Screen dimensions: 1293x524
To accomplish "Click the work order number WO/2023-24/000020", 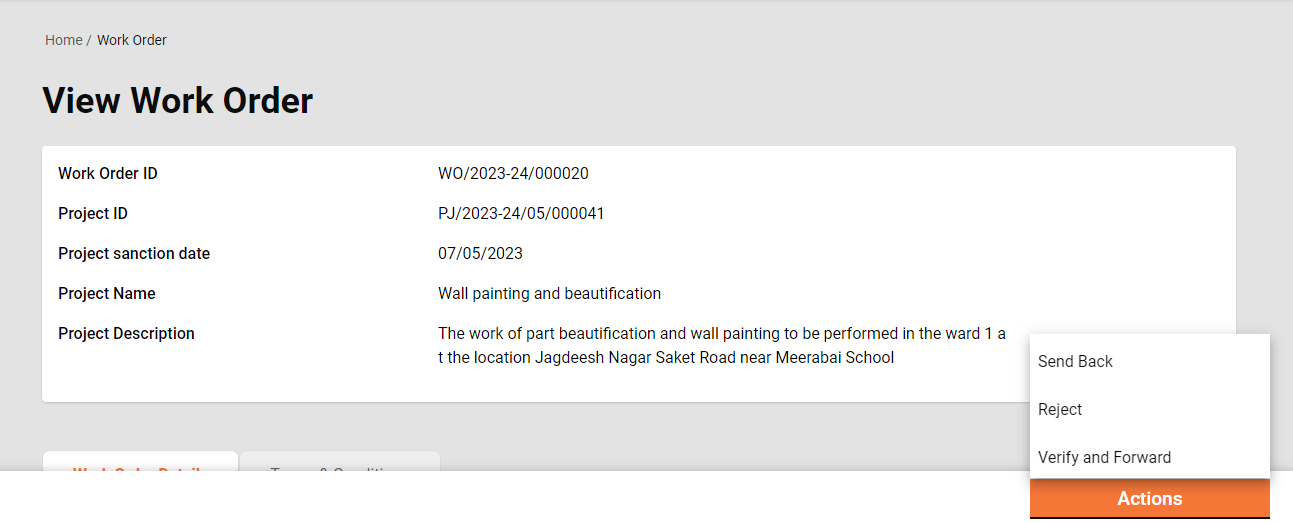I will 513,174.
